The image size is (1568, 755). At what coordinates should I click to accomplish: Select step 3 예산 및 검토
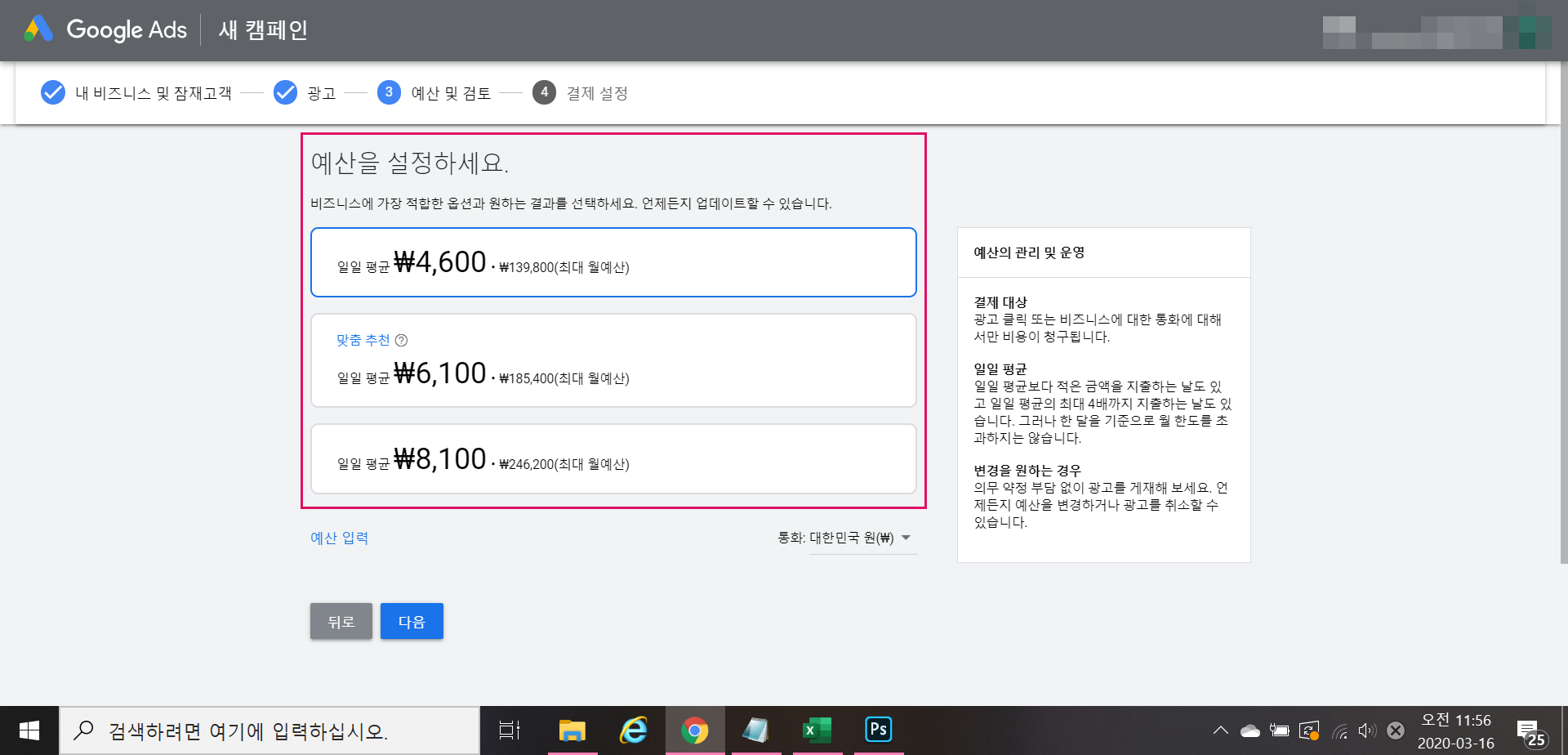pos(434,93)
